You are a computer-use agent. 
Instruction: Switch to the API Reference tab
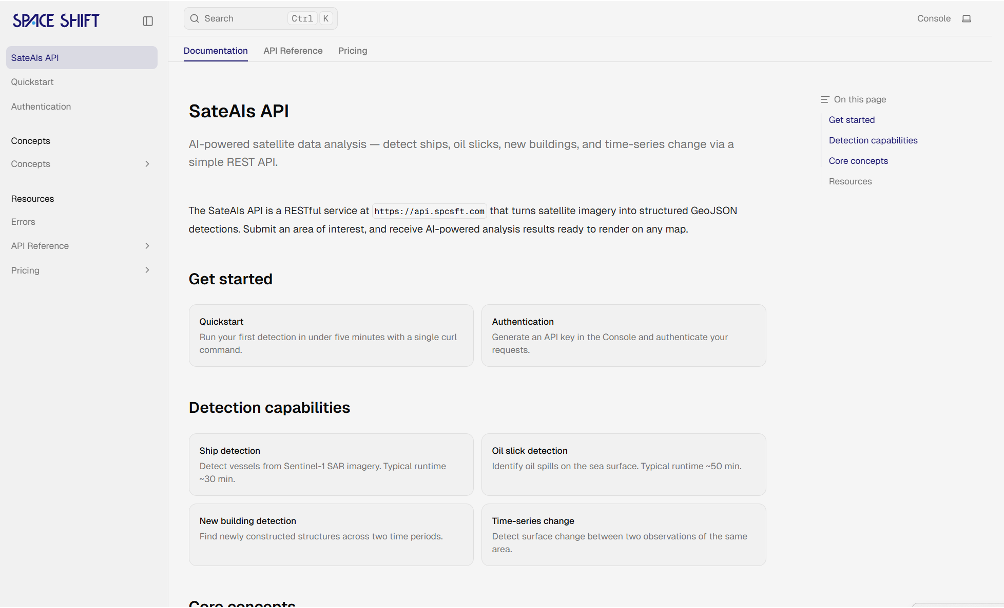(293, 51)
